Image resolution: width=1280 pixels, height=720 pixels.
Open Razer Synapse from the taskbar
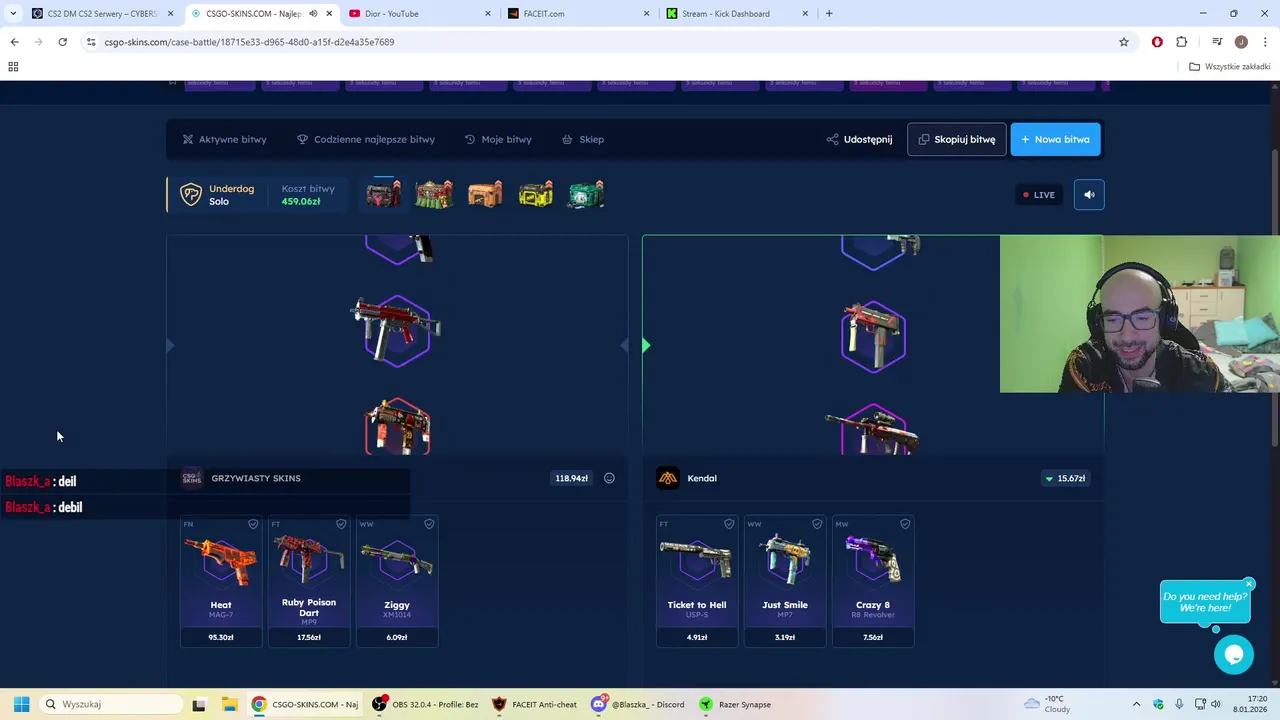(x=735, y=704)
